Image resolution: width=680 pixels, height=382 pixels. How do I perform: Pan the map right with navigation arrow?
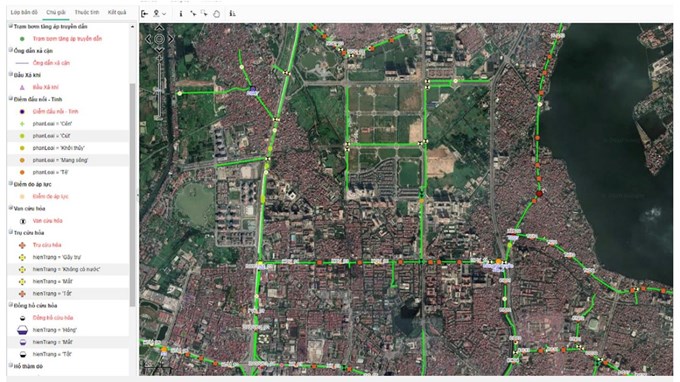click(x=170, y=39)
